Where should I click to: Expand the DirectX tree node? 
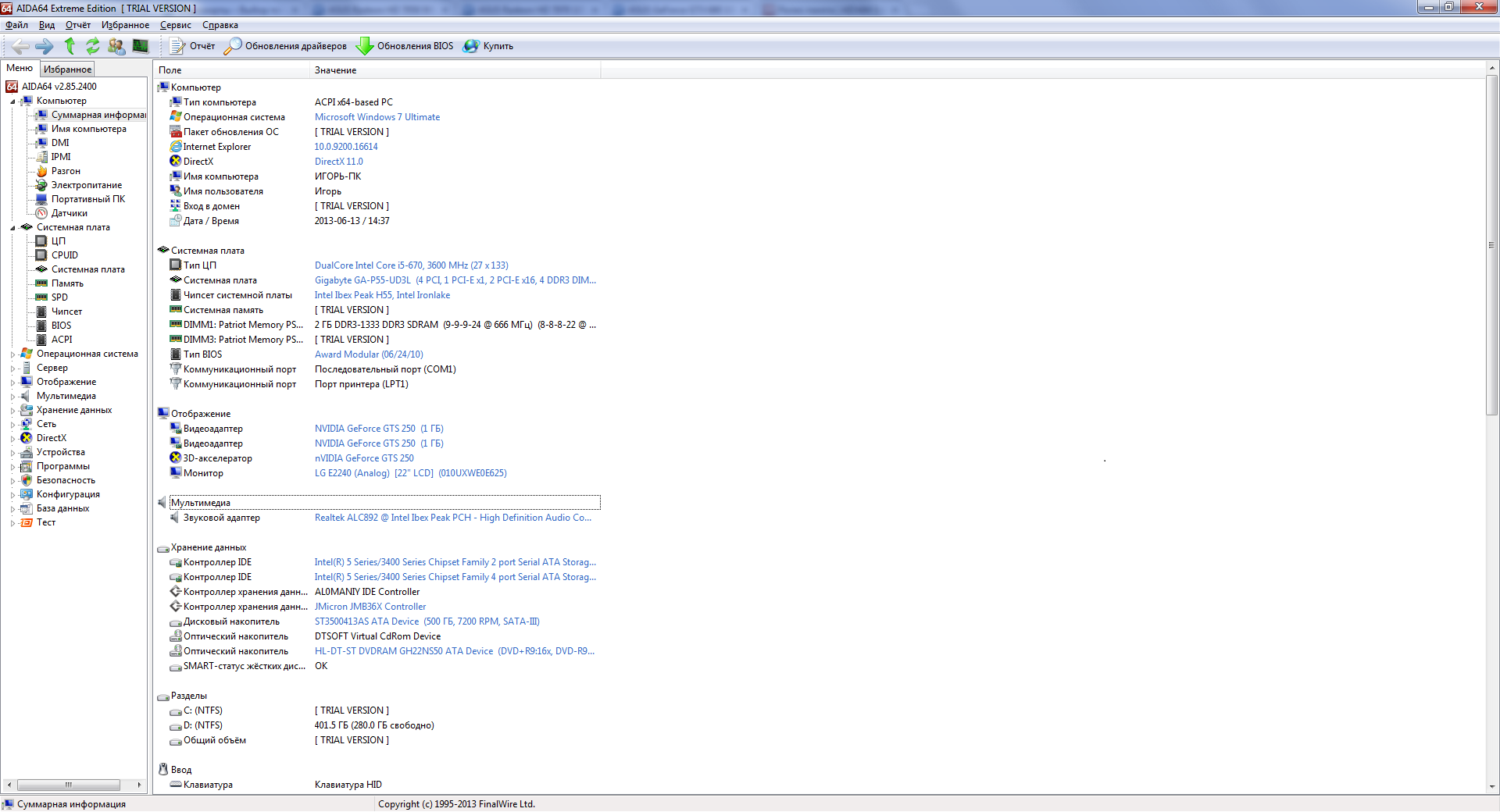[x=12, y=439]
